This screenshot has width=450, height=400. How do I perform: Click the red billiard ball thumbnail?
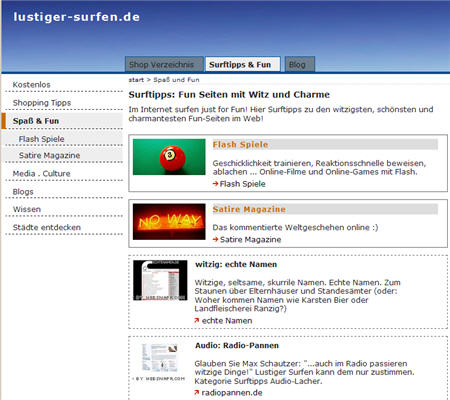pos(169,157)
